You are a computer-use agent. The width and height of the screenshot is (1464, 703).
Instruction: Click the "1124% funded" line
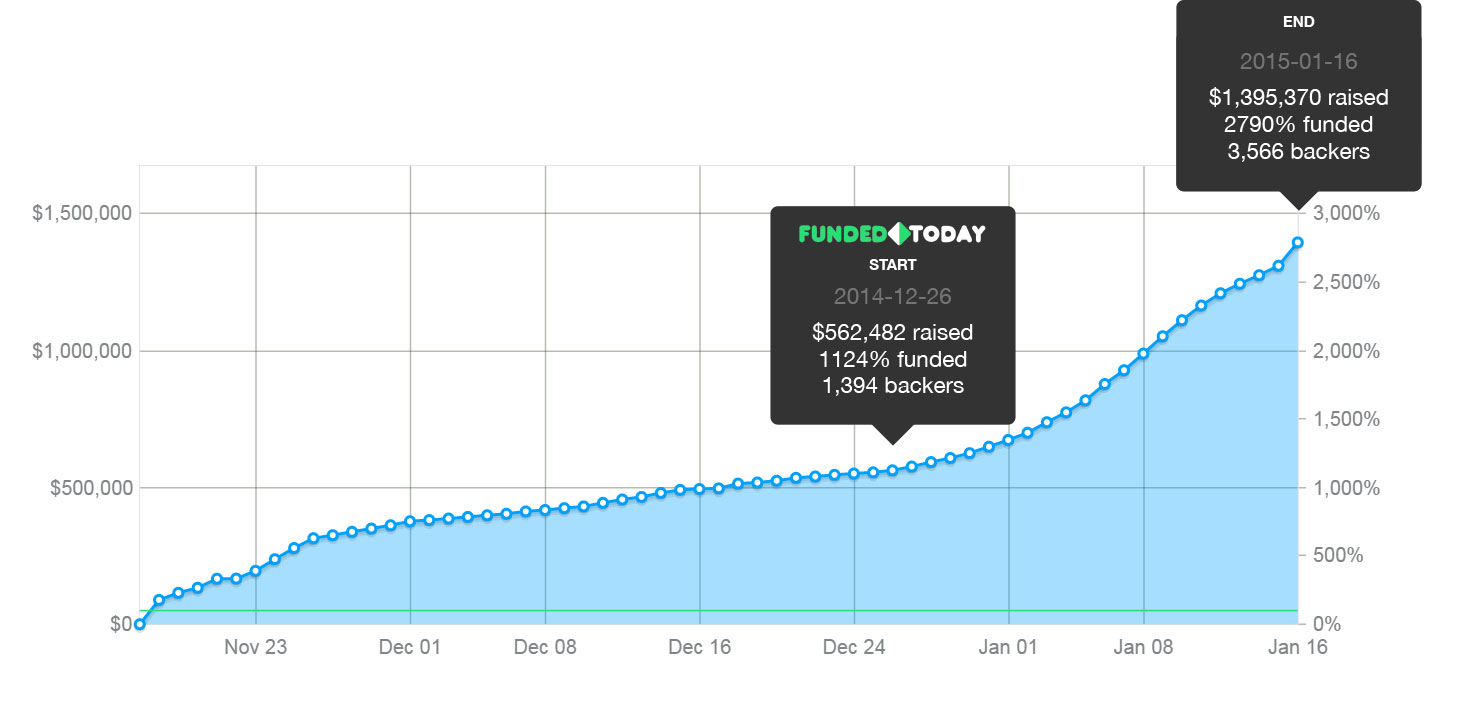[x=892, y=359]
